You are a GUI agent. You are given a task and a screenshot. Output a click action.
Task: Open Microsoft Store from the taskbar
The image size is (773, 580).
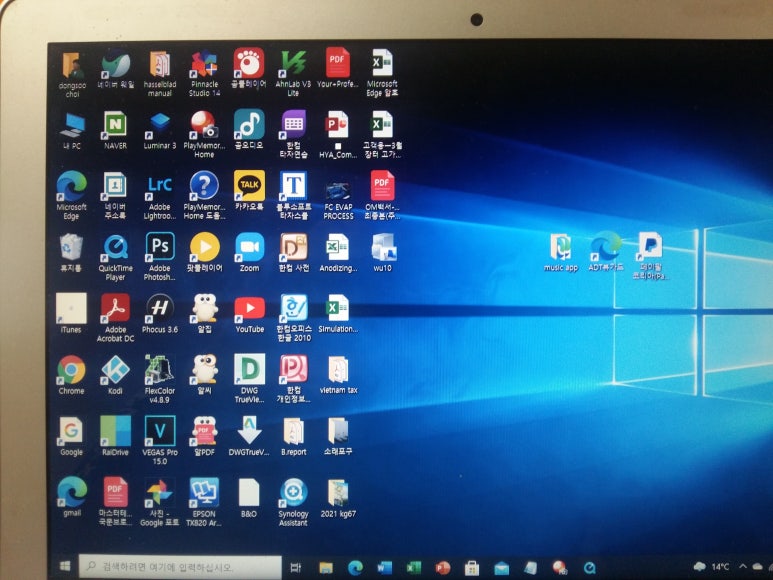click(471, 568)
